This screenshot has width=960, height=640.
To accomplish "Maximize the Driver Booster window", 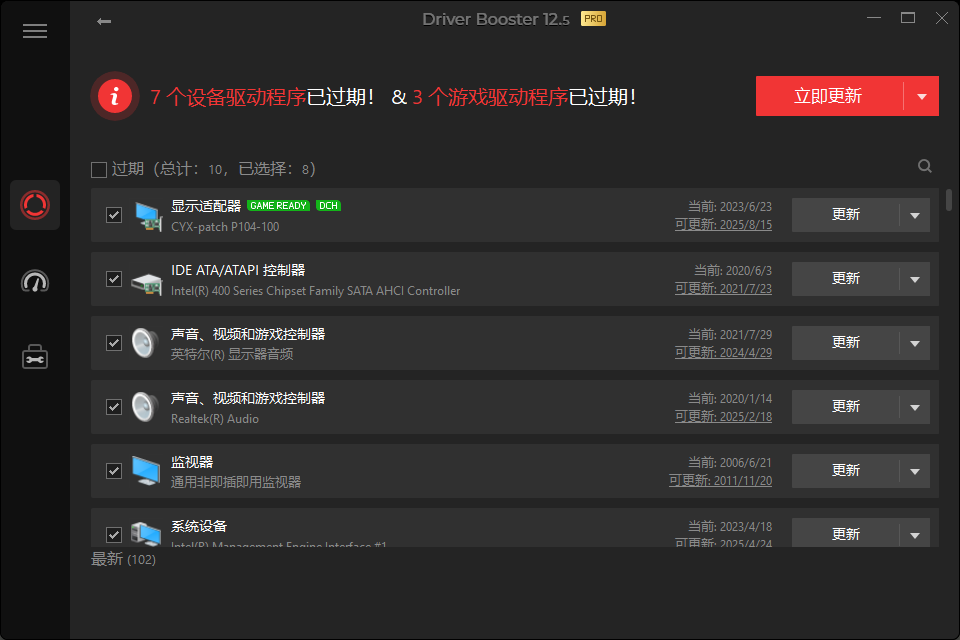I will pyautogui.click(x=908, y=18).
